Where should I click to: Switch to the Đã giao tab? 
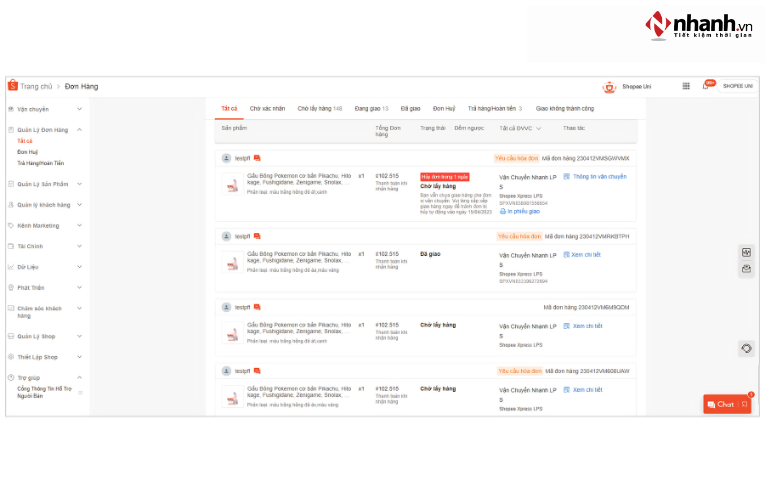click(410, 108)
